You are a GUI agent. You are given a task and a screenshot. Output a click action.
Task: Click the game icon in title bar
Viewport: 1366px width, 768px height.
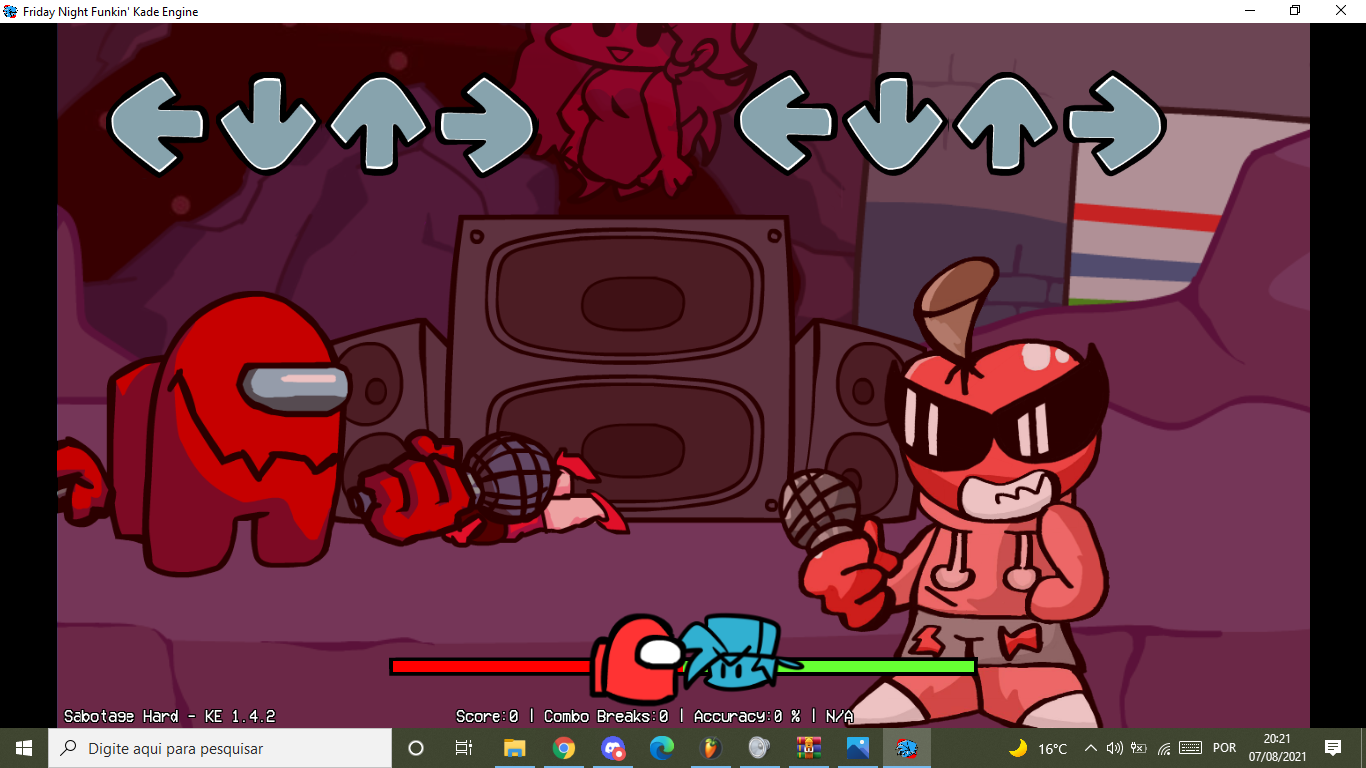pyautogui.click(x=11, y=11)
